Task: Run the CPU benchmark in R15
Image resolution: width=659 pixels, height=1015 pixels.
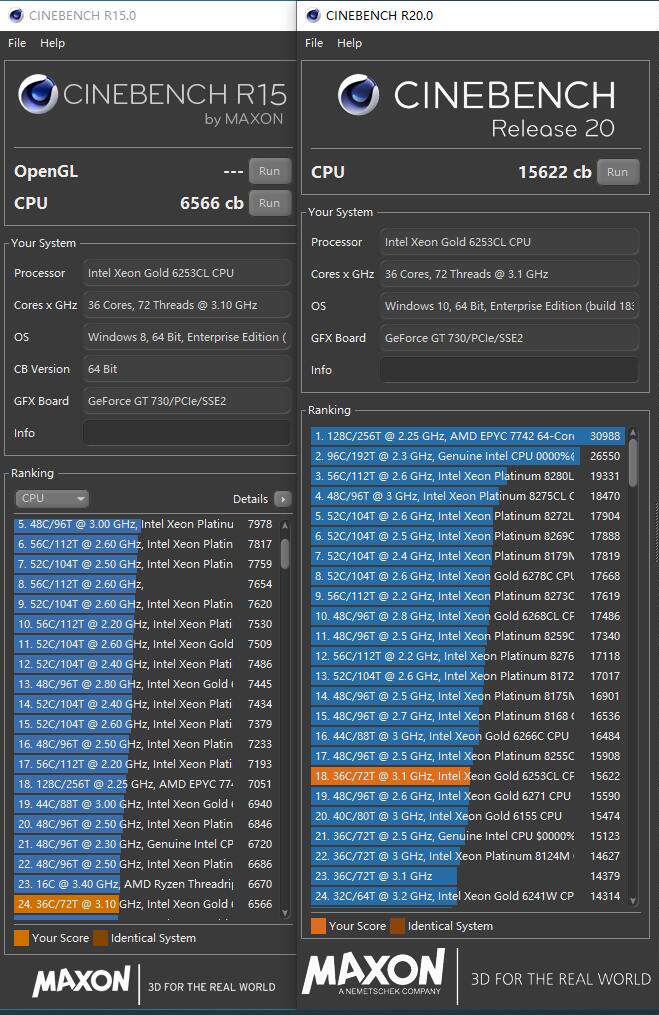Action: pyautogui.click(x=269, y=203)
